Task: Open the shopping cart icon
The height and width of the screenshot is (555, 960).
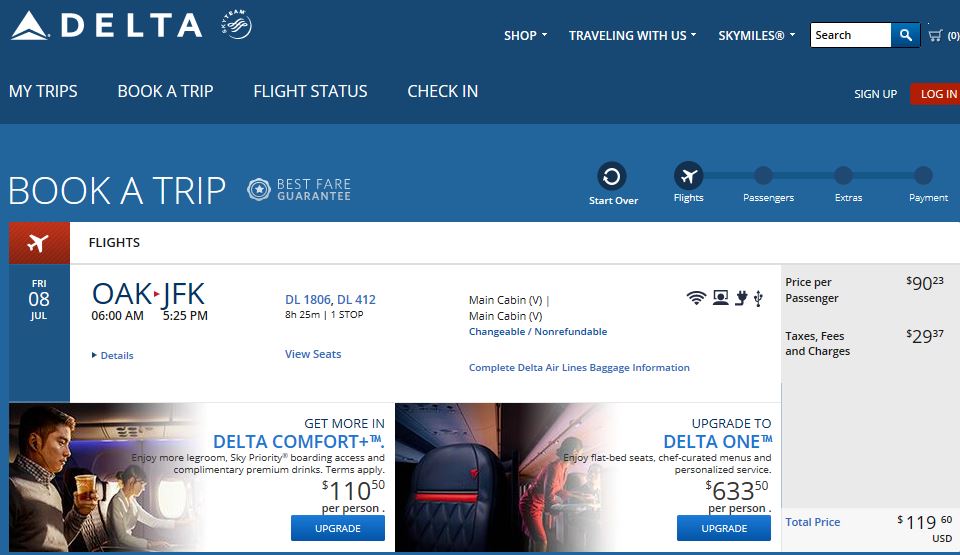Action: (935, 36)
